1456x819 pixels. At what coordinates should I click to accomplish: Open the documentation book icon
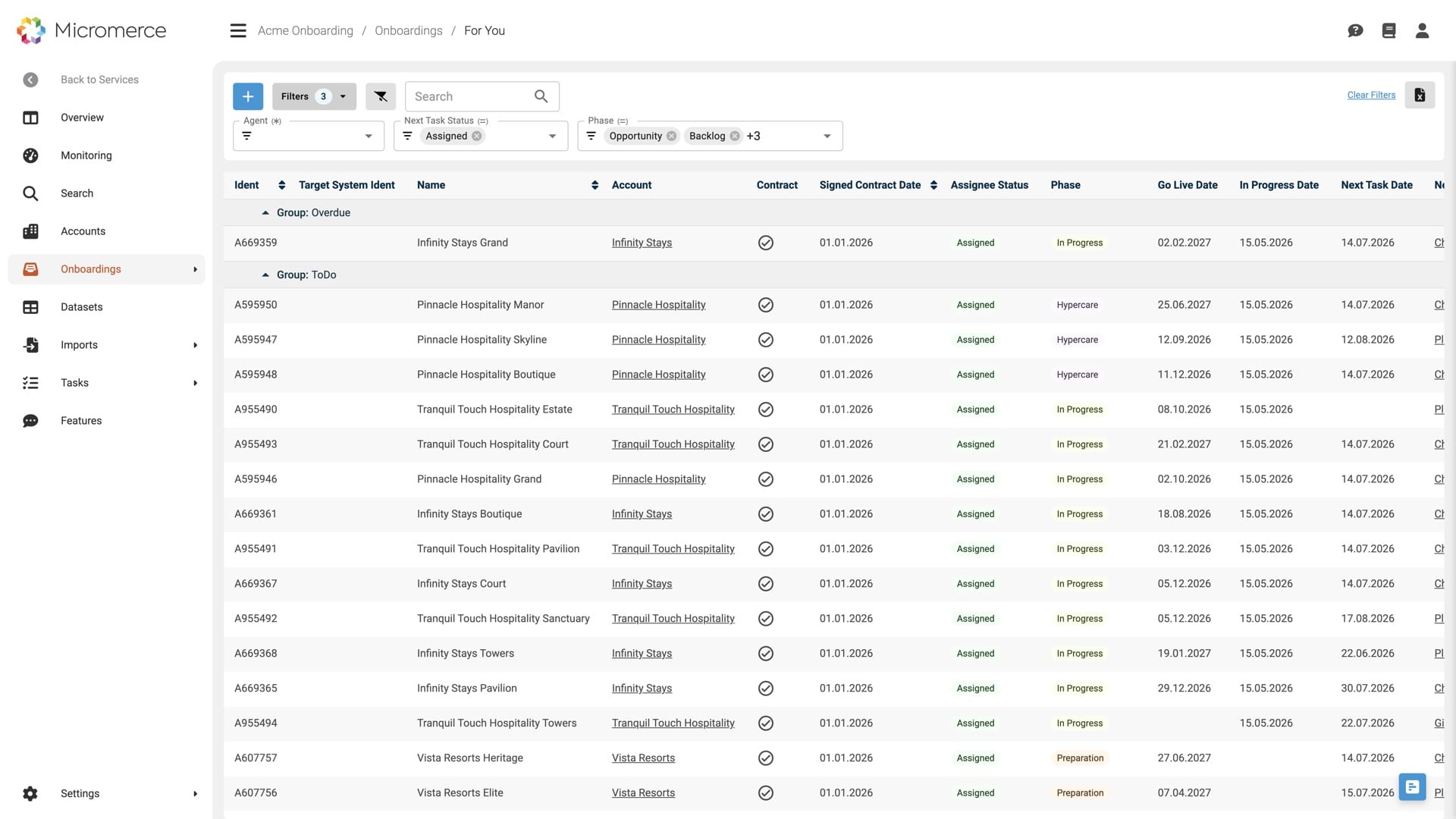1389,30
